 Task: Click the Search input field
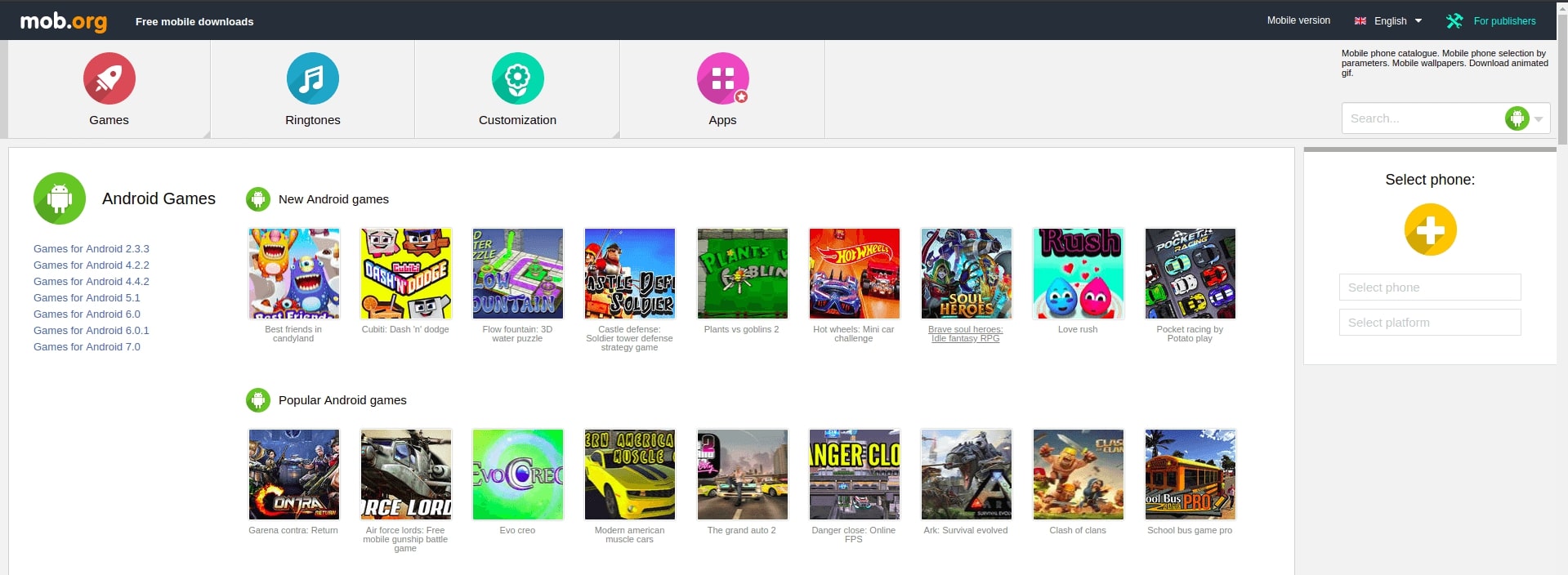pyautogui.click(x=1423, y=118)
